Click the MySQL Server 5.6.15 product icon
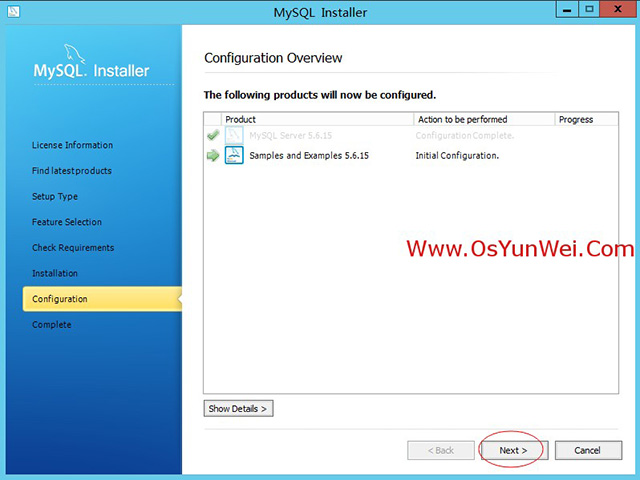The width and height of the screenshot is (640, 480). (234, 135)
